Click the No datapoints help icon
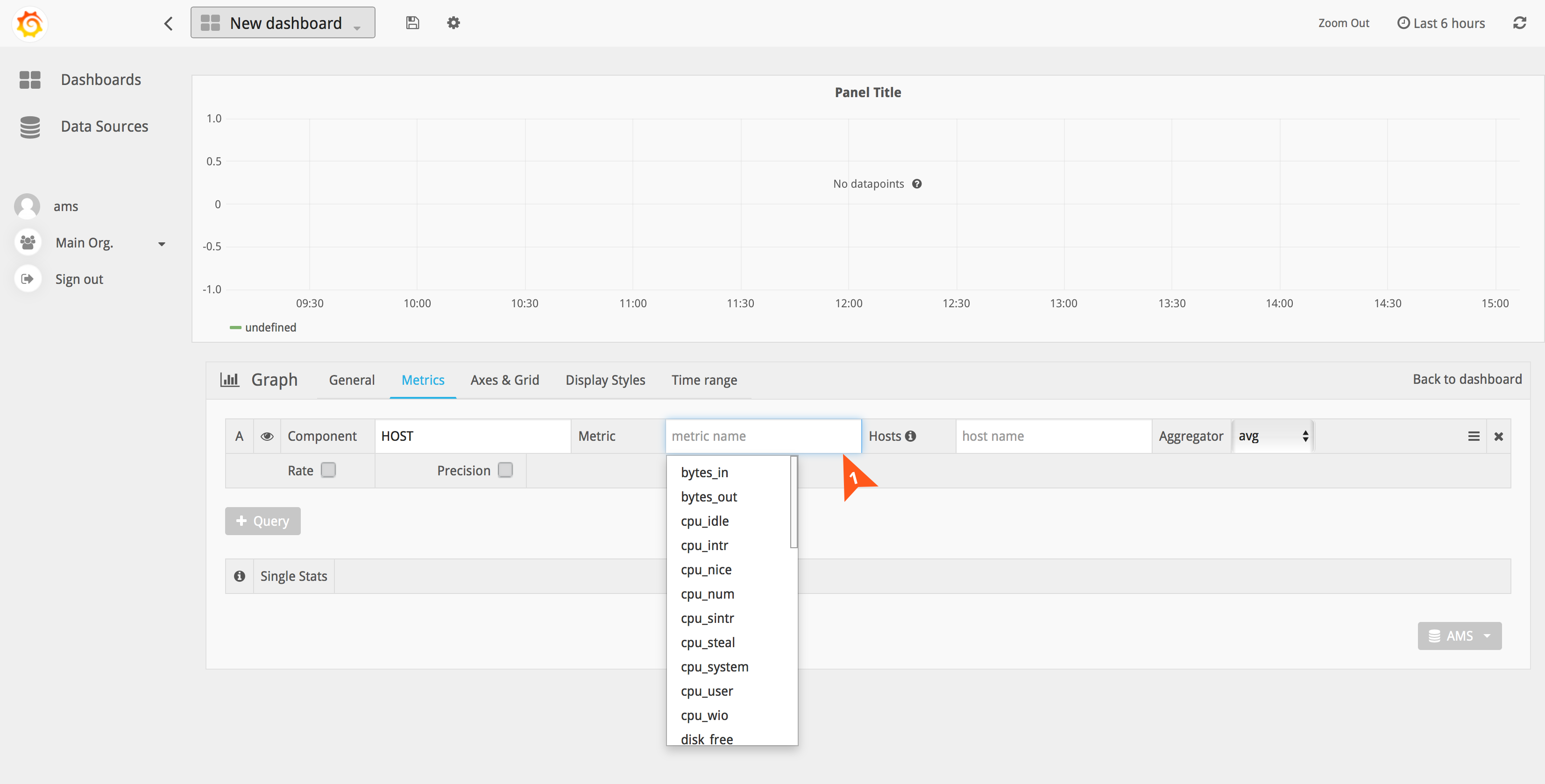Image resolution: width=1545 pixels, height=784 pixels. point(917,184)
